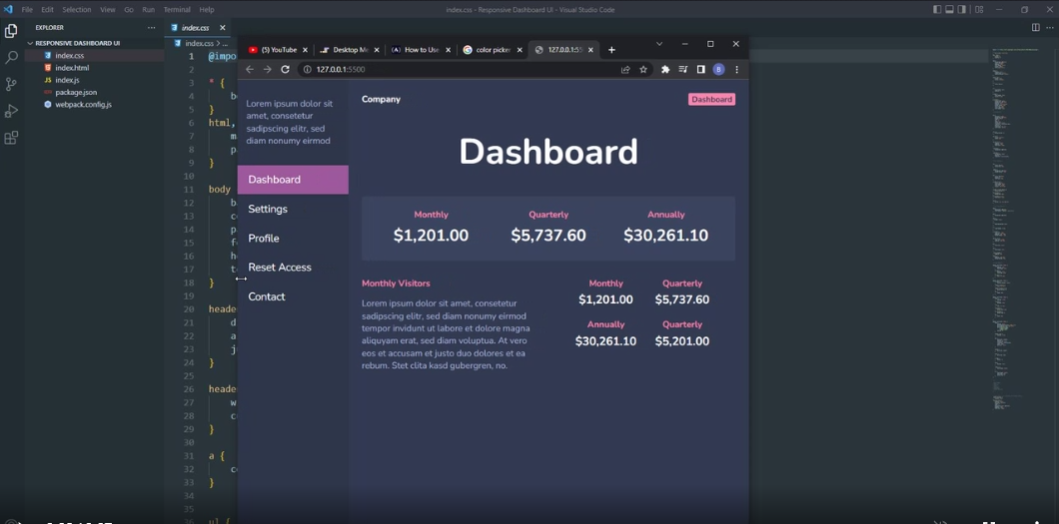Open the Chrome extensions puzzle icon
This screenshot has width=1059, height=524.
point(665,70)
